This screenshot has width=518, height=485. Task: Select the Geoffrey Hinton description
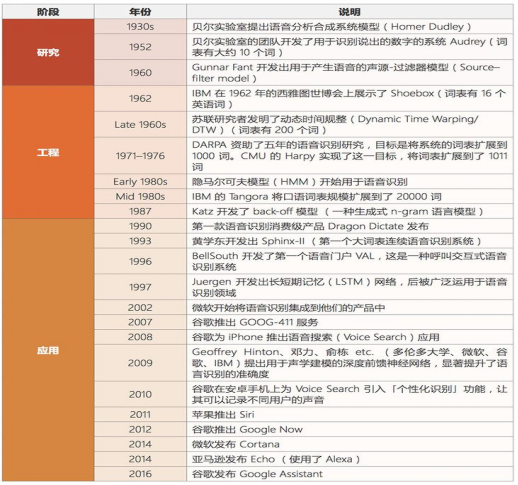pyautogui.click(x=350, y=363)
